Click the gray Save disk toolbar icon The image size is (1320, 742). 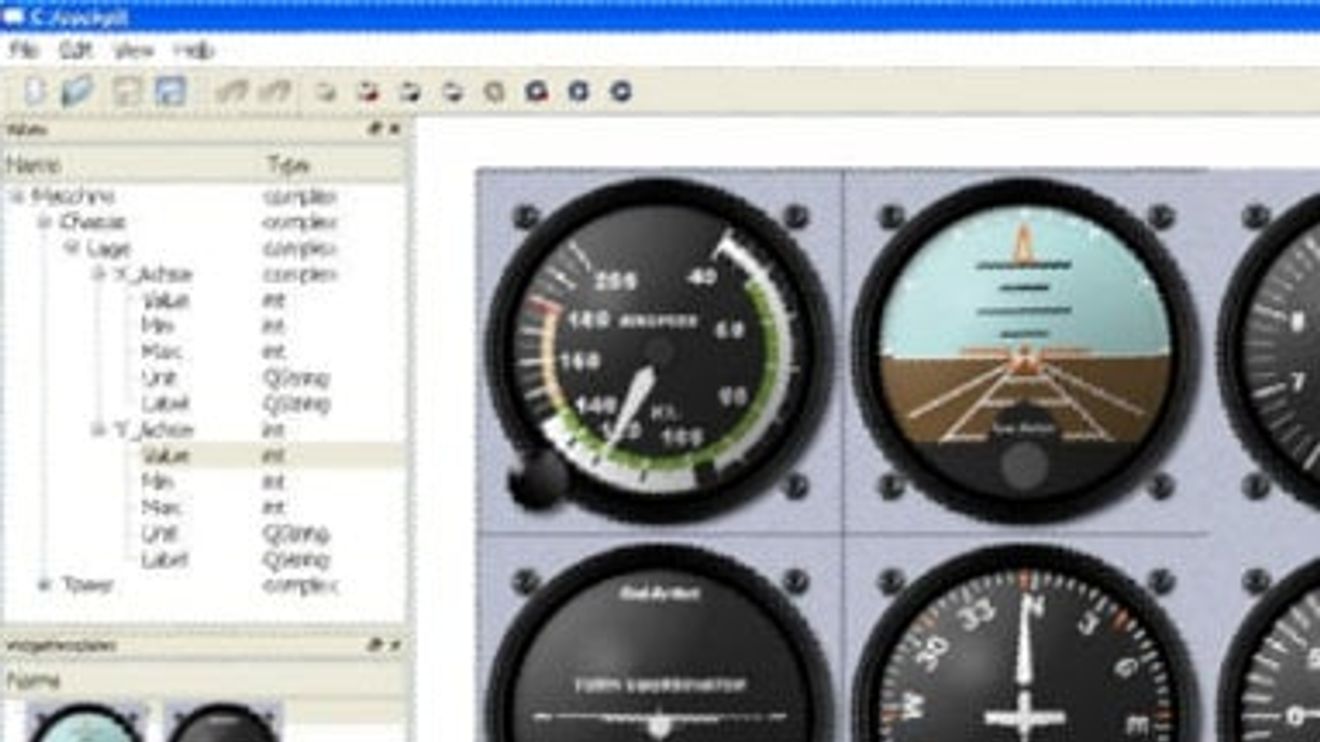127,91
